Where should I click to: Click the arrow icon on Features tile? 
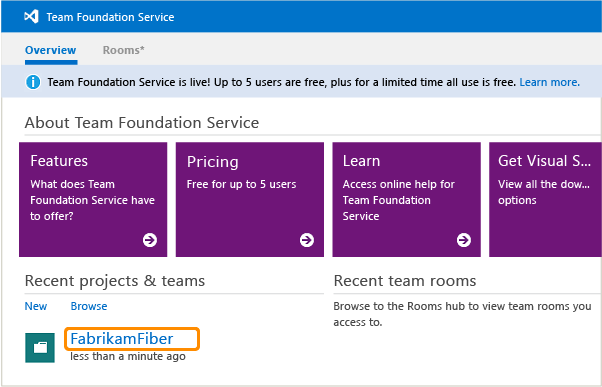coord(150,240)
